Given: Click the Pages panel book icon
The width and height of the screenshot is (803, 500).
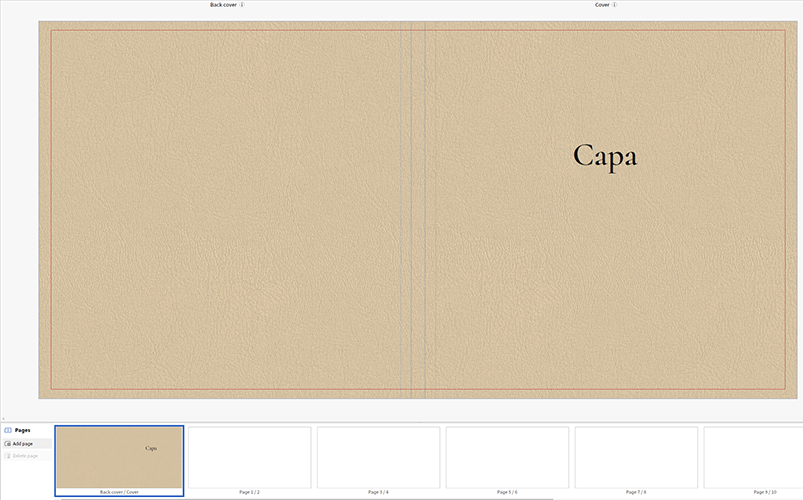Looking at the screenshot, I should 8,430.
